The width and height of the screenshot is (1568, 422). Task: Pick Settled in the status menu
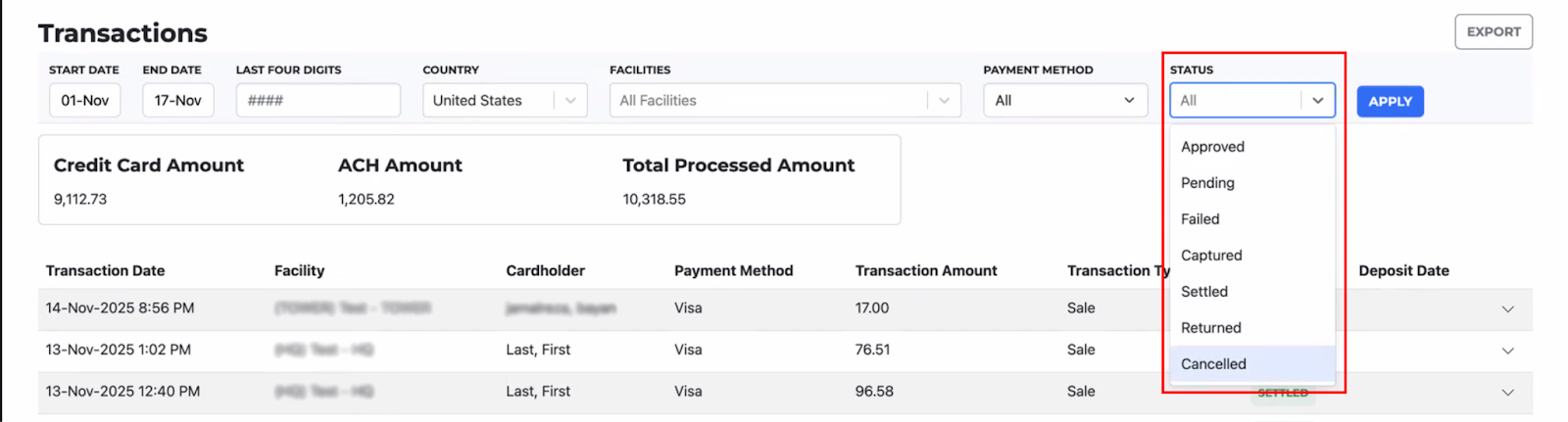coord(1204,292)
